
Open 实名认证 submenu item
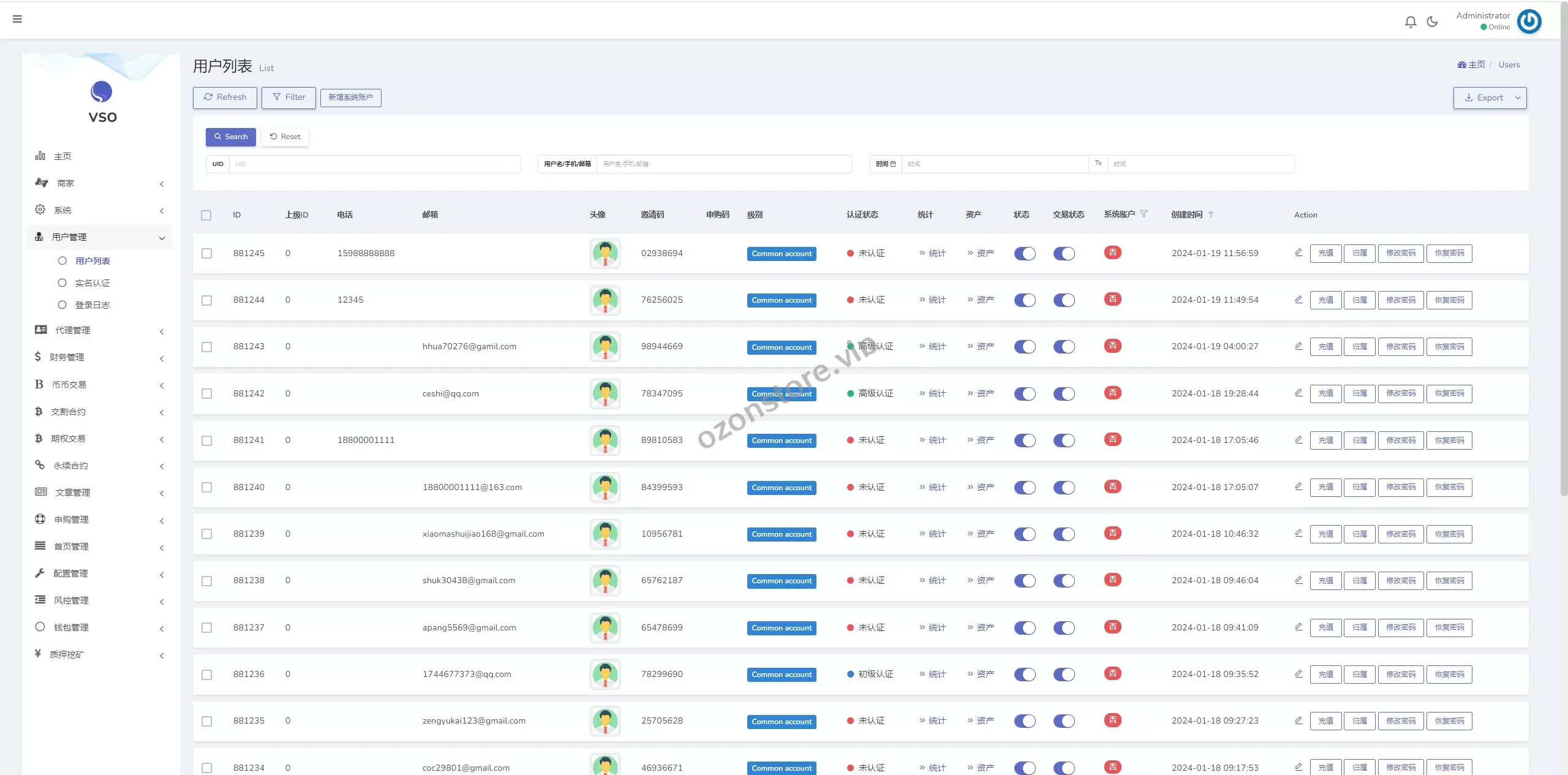tap(92, 283)
